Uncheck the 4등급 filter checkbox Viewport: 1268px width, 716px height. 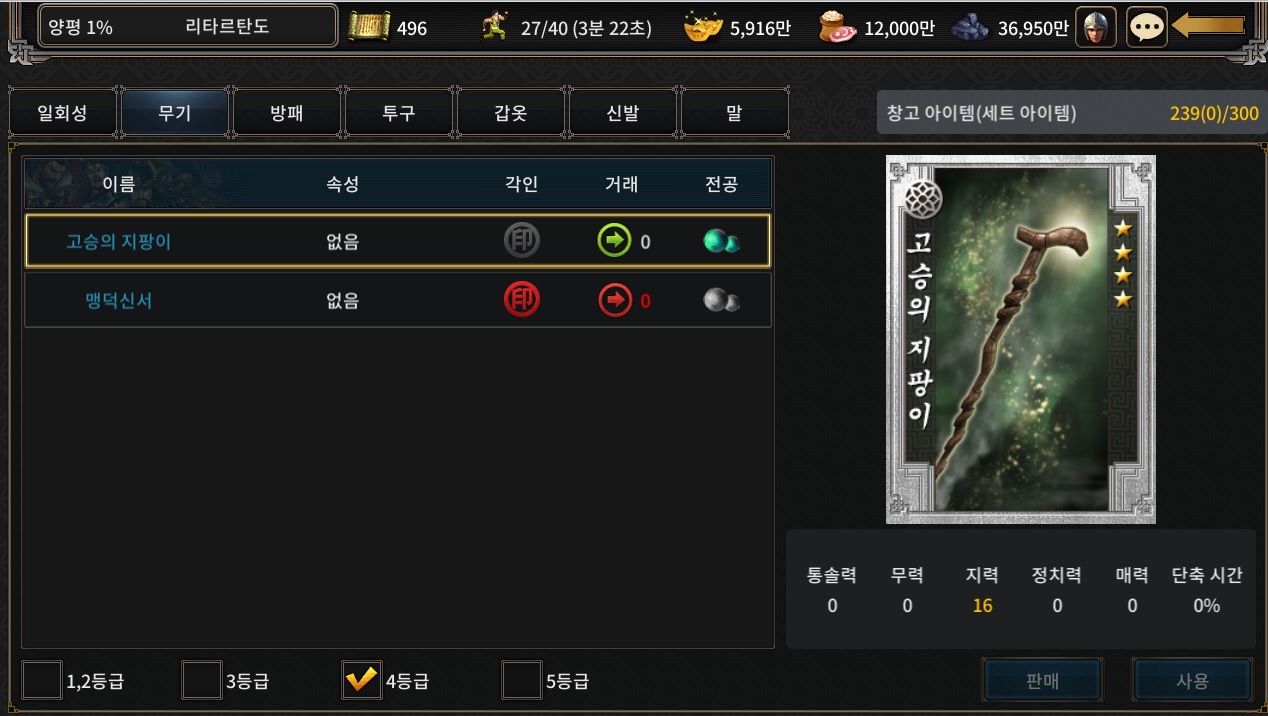tap(361, 680)
